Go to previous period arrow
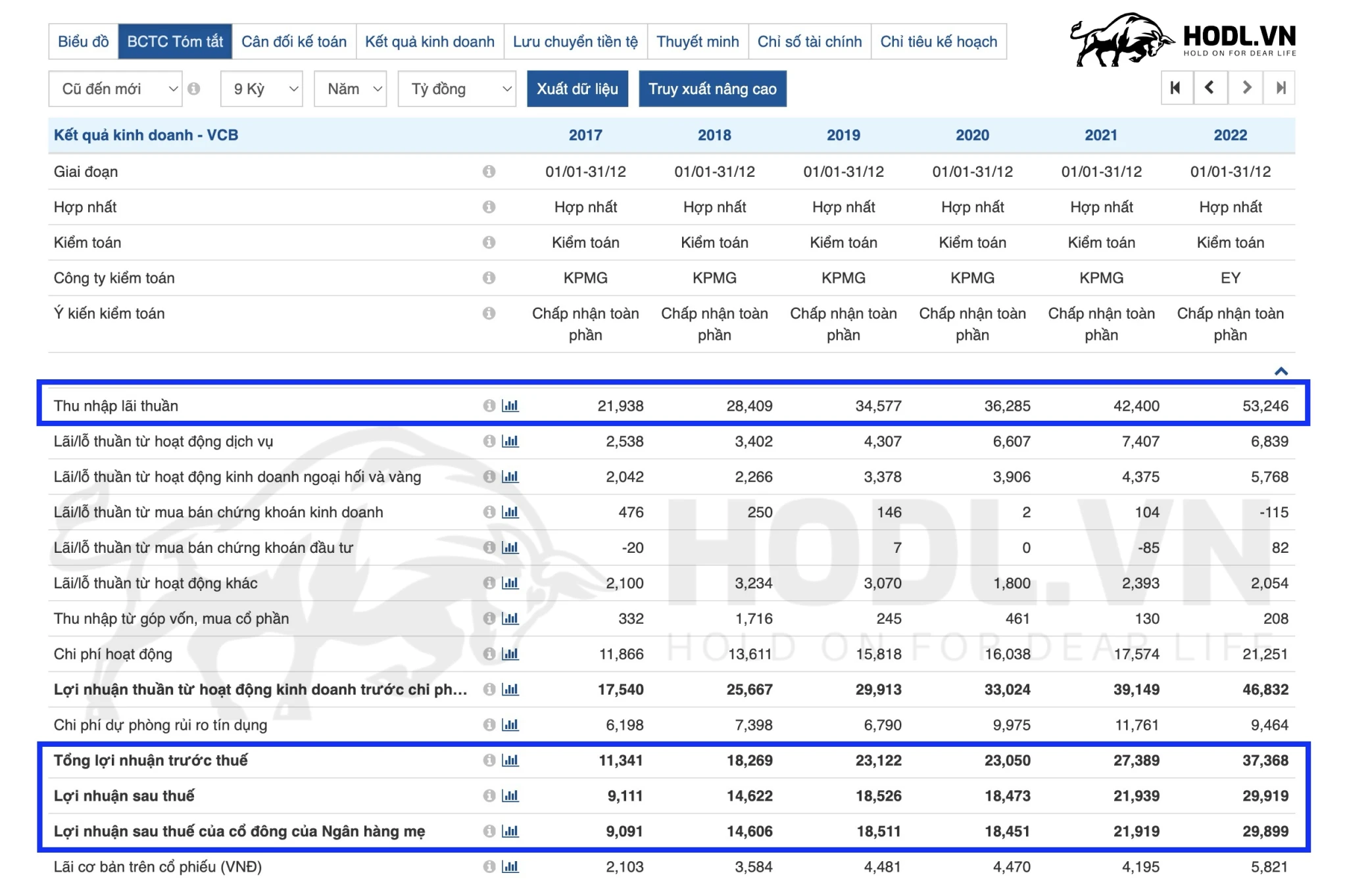Screen dimensions: 1347x896 tap(1210, 87)
